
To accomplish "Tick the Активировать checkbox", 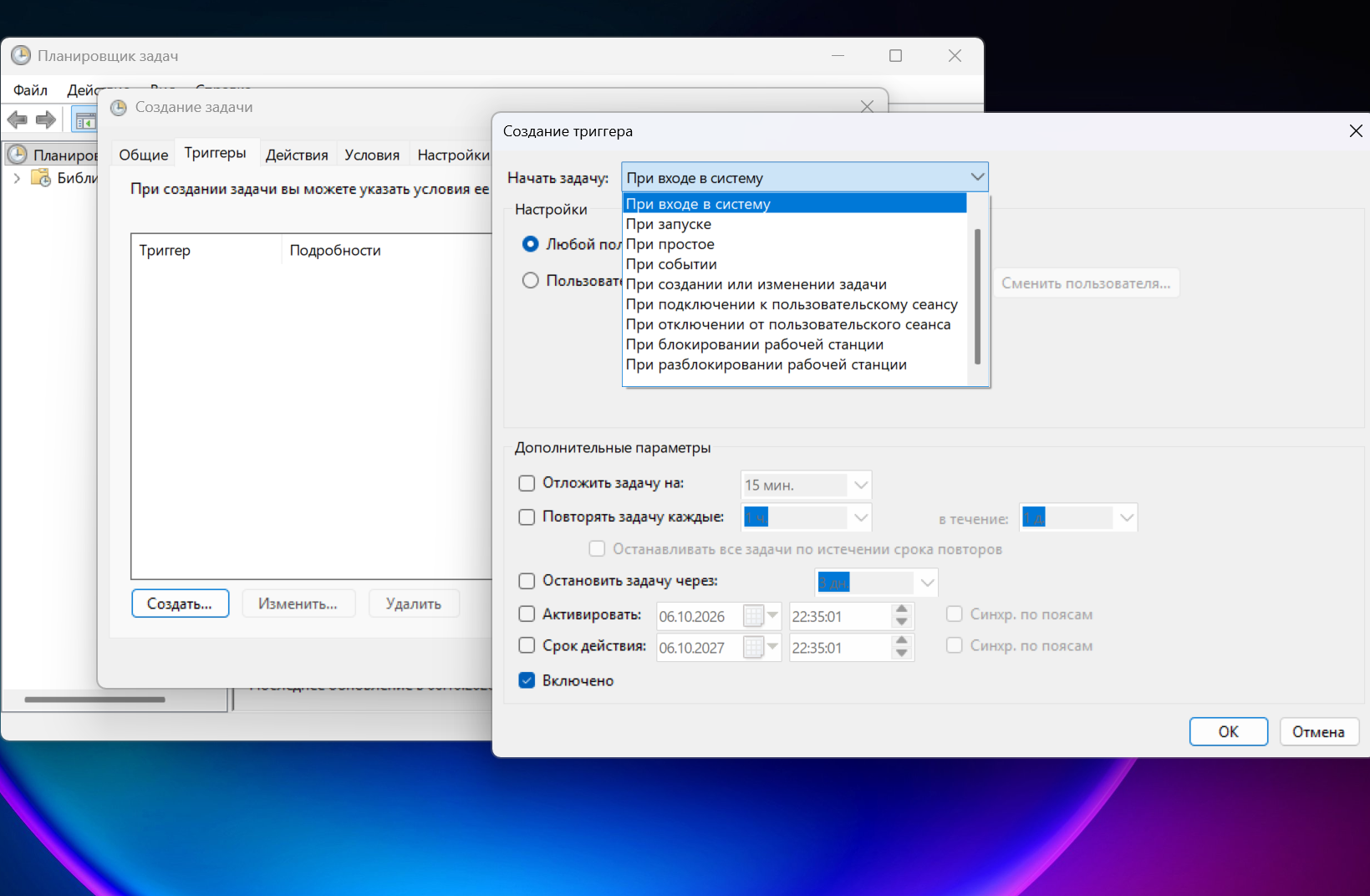I will click(x=527, y=614).
